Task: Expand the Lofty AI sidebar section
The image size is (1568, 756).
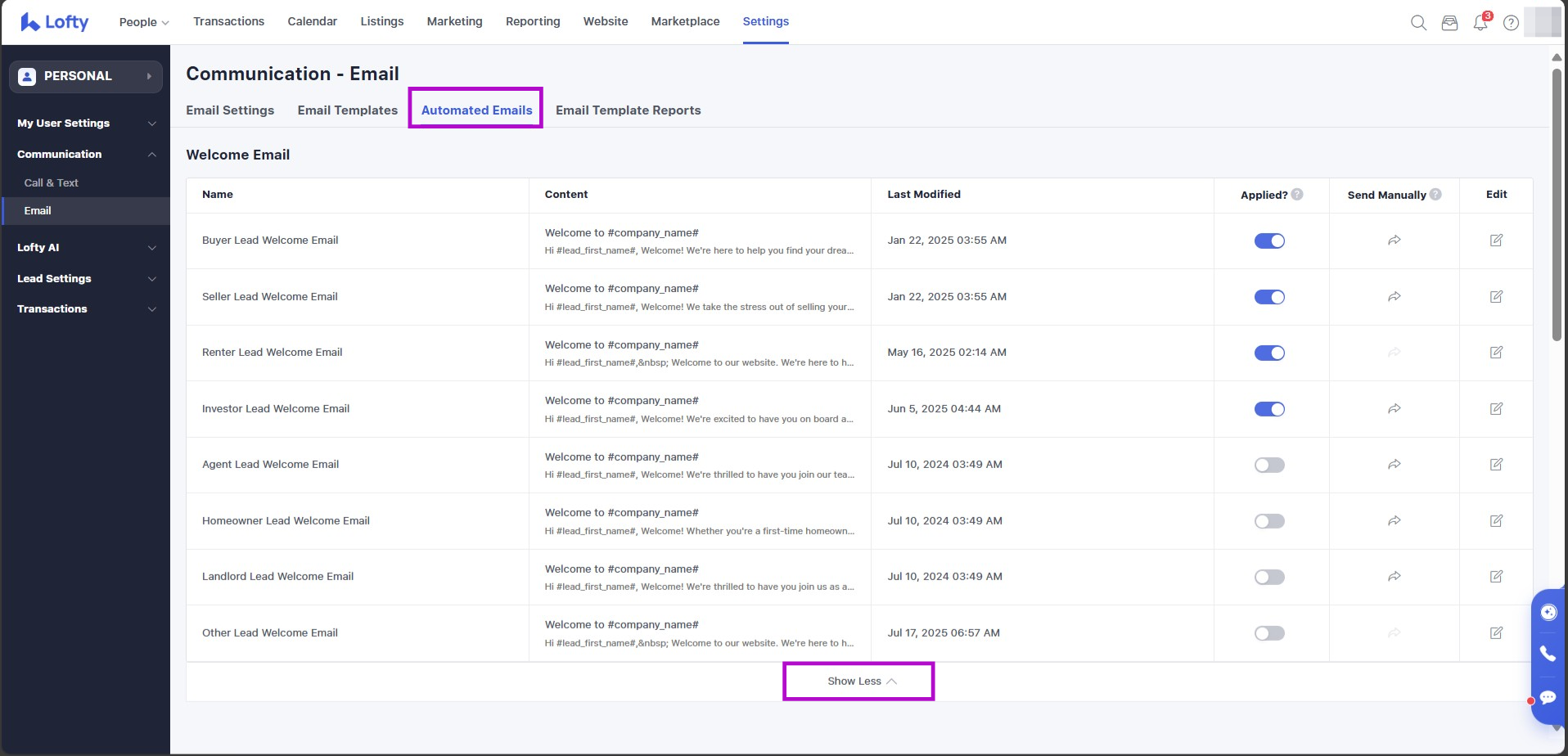Action: tap(86, 248)
